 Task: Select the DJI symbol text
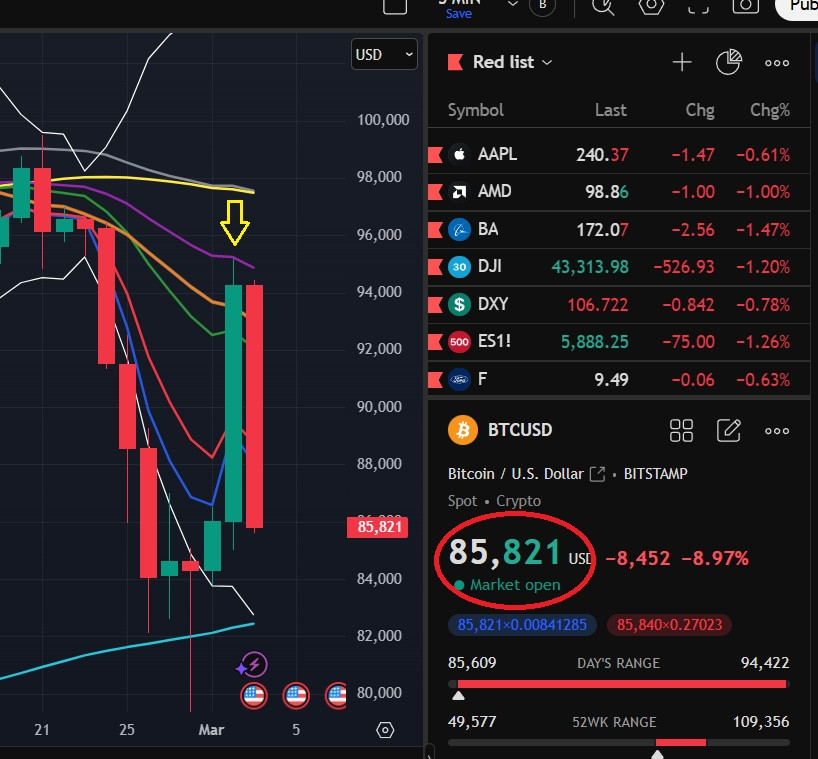(x=489, y=267)
